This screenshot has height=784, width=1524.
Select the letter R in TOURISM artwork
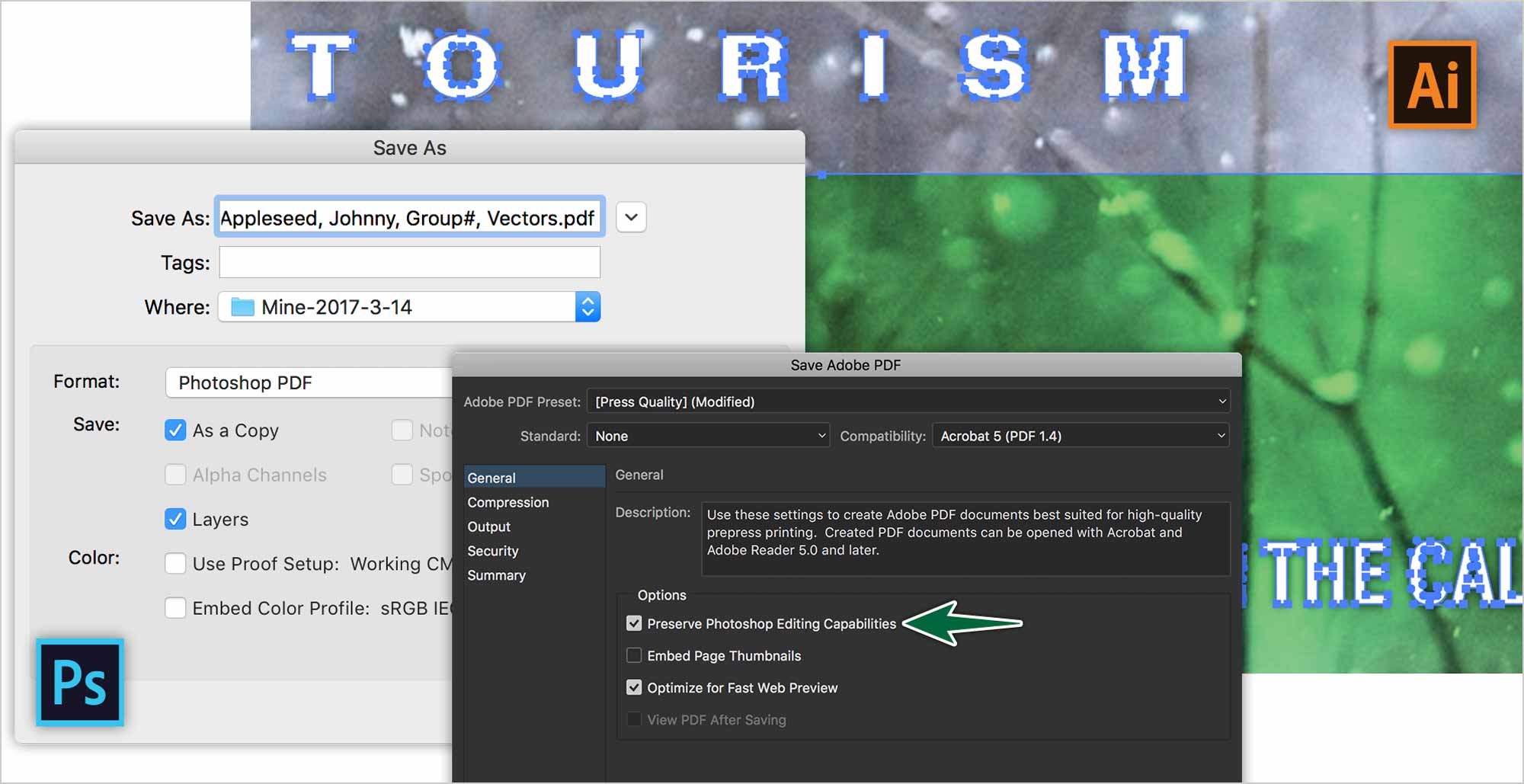click(x=753, y=66)
